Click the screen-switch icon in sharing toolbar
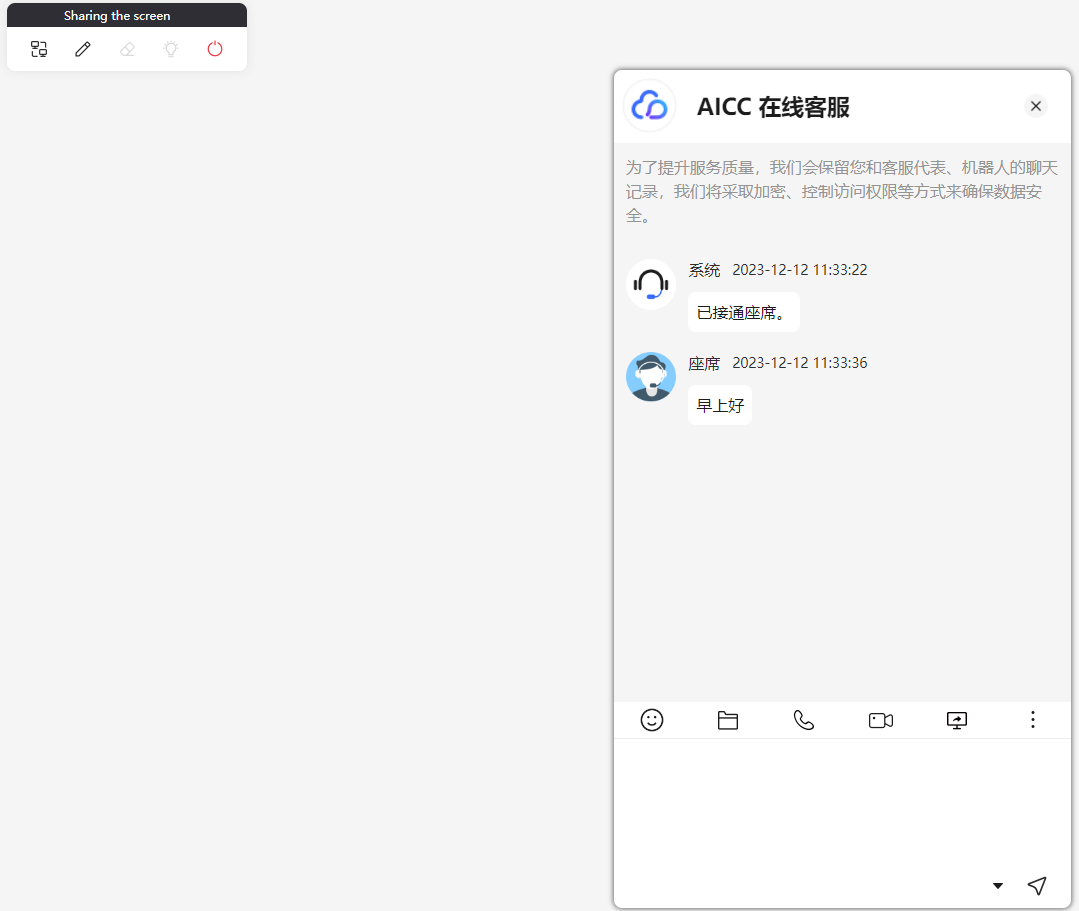 (39, 49)
